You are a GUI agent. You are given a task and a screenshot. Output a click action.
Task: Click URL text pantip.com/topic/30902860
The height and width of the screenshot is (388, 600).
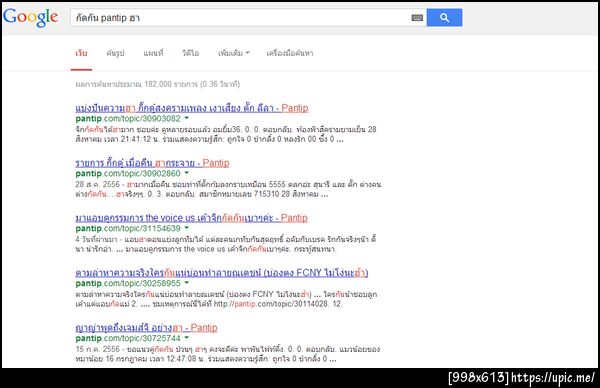pyautogui.click(x=128, y=173)
